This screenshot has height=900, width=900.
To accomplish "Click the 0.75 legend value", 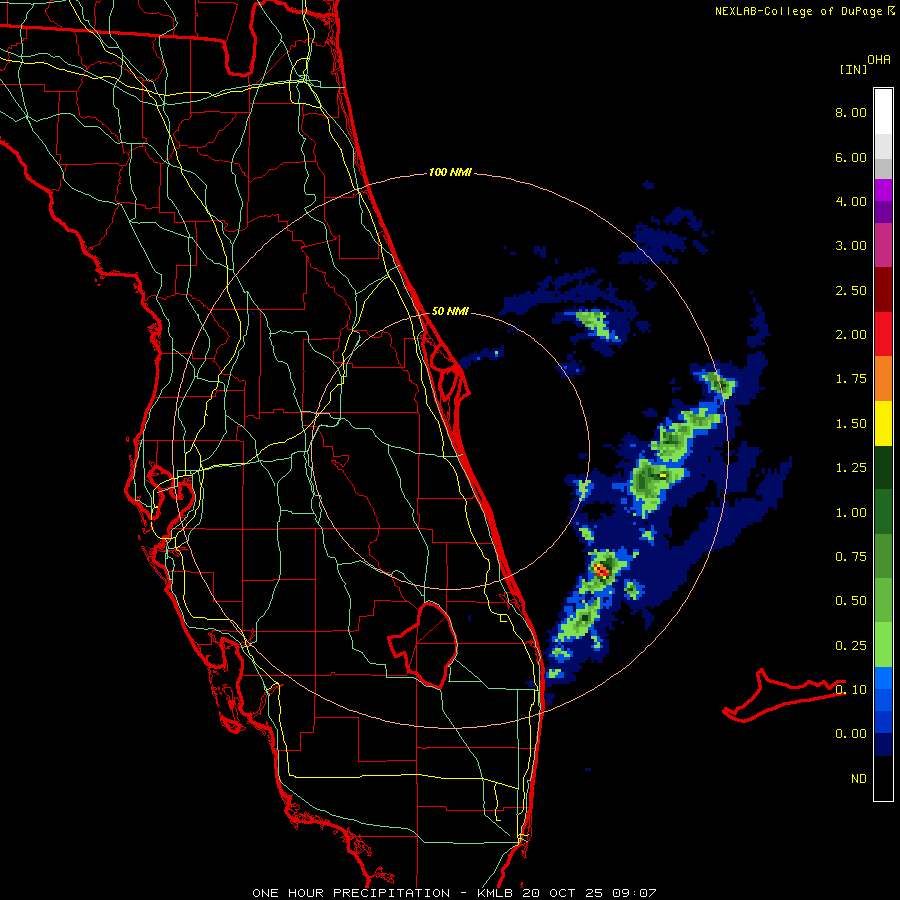I will click(x=851, y=557).
